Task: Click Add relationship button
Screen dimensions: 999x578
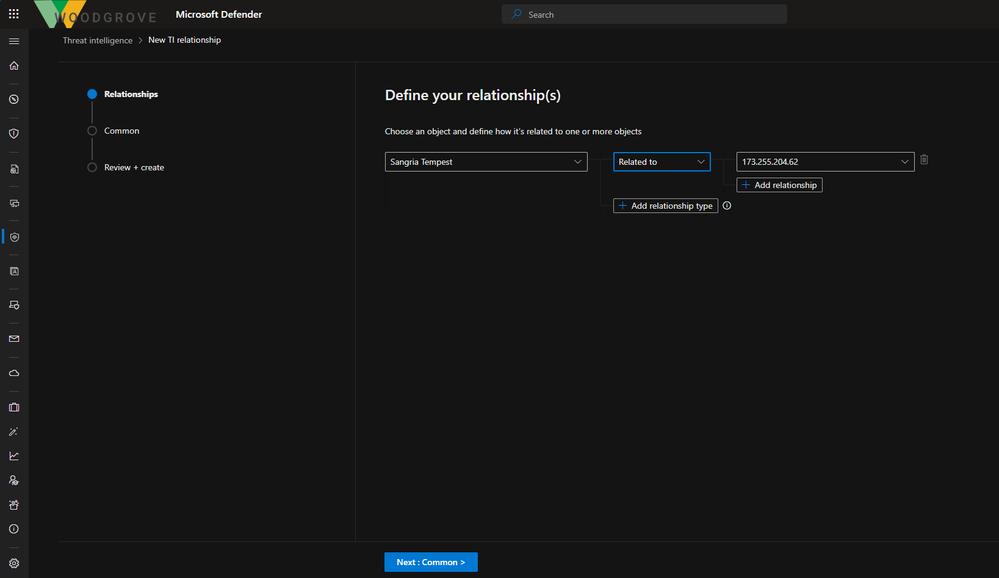Action: click(779, 185)
